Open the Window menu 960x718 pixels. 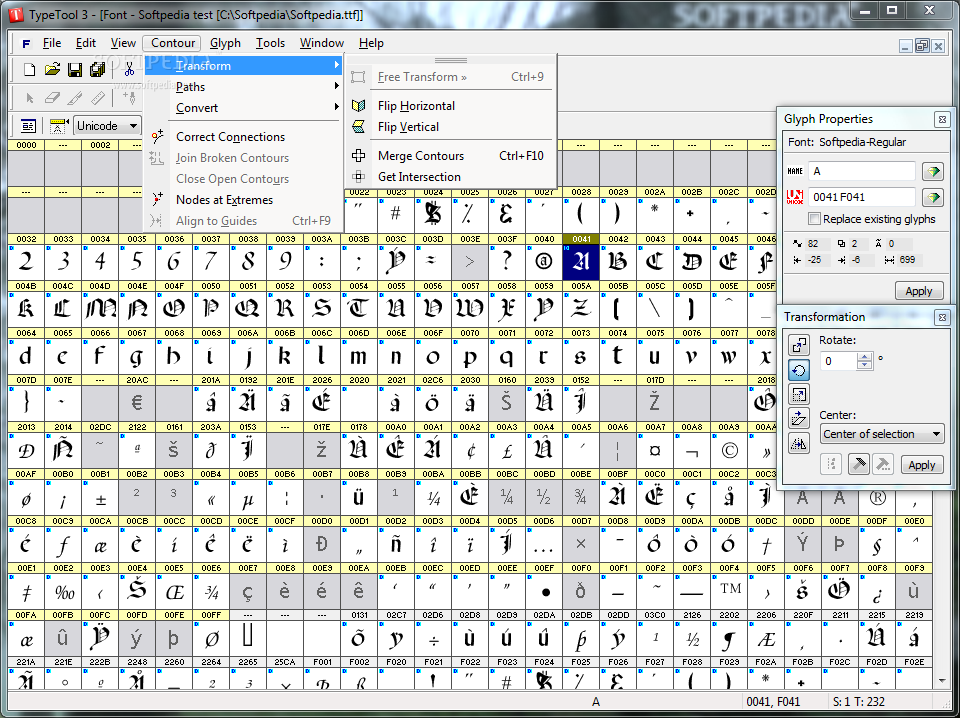321,43
